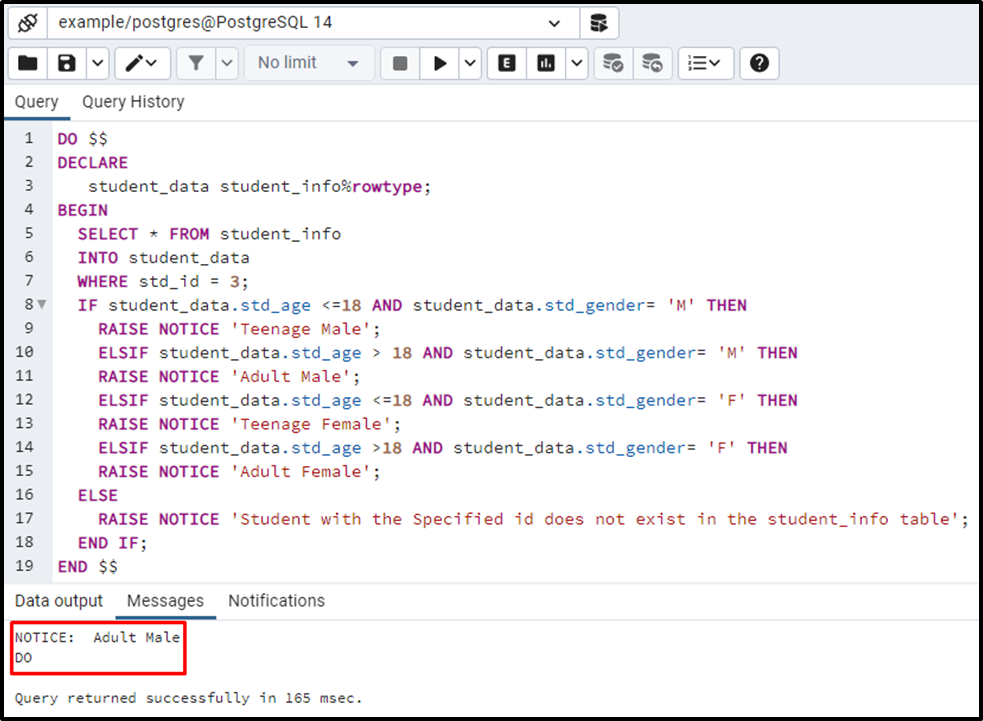
Task: View the Data output panel
Action: (x=58, y=601)
